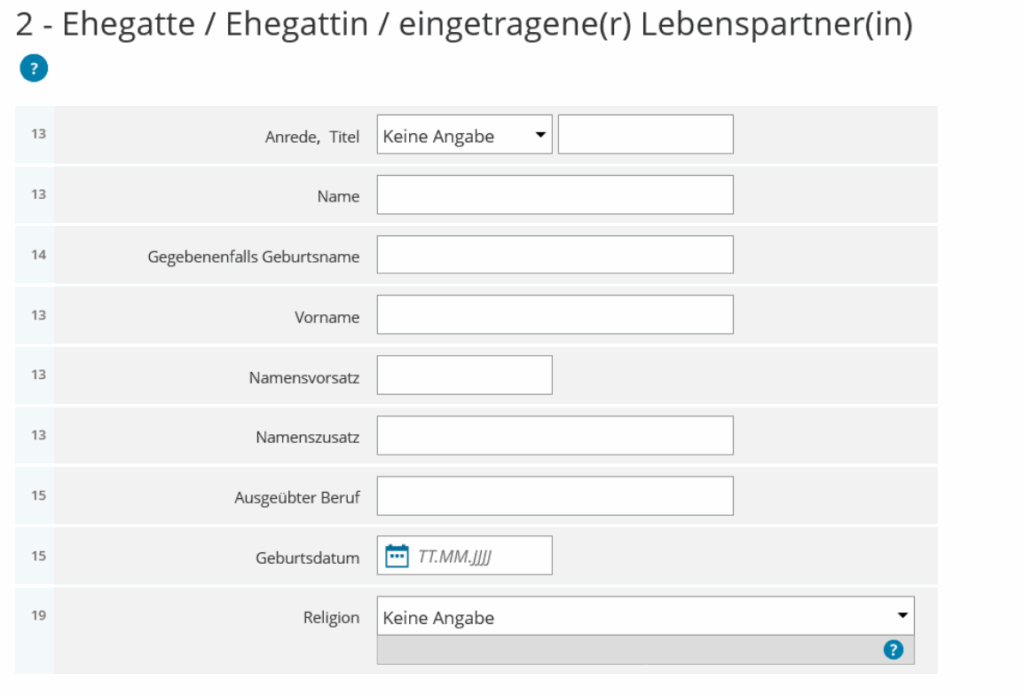Click line number 19 beside Religion

pos(38,616)
